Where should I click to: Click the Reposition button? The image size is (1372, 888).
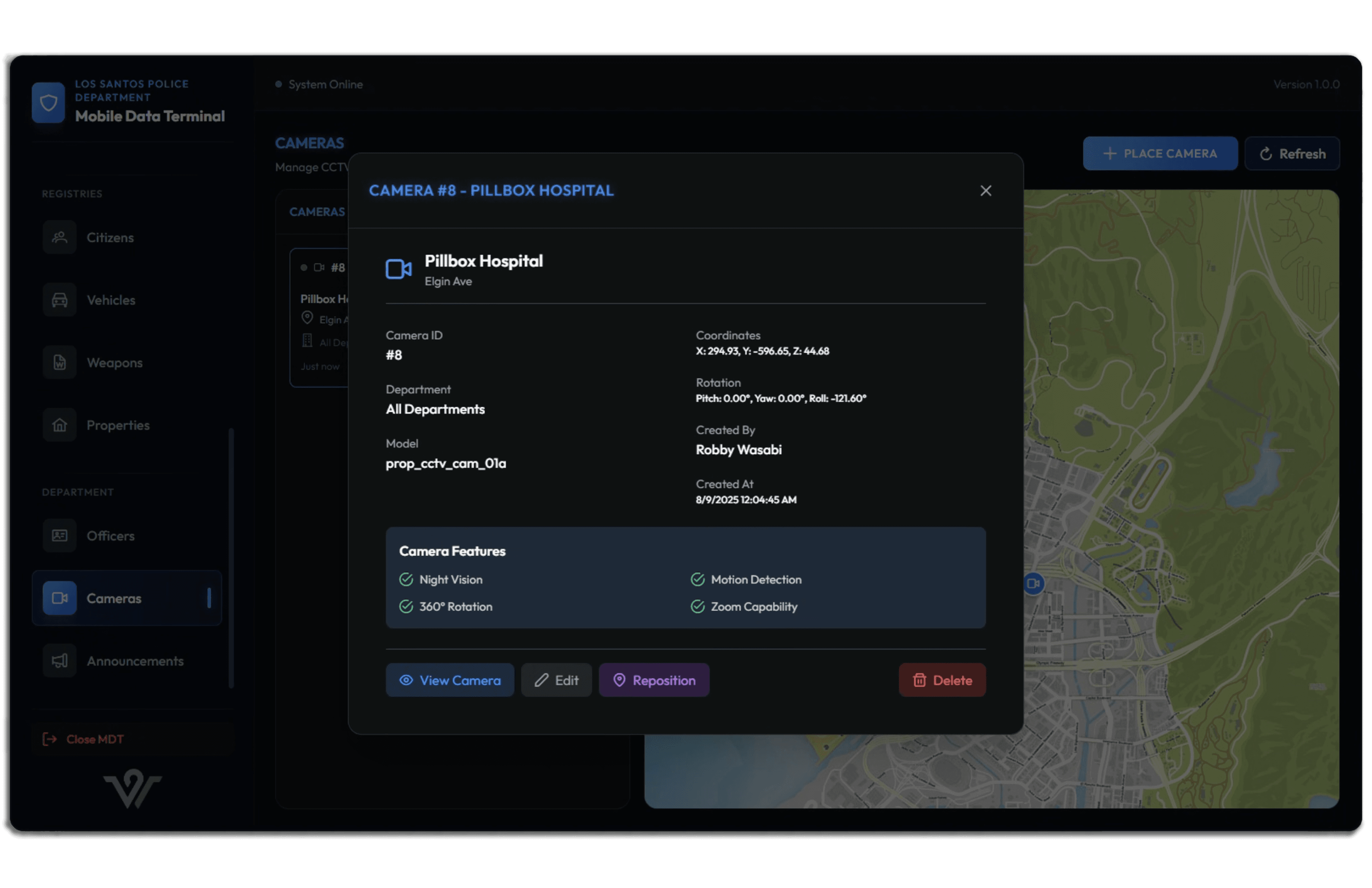tap(654, 681)
